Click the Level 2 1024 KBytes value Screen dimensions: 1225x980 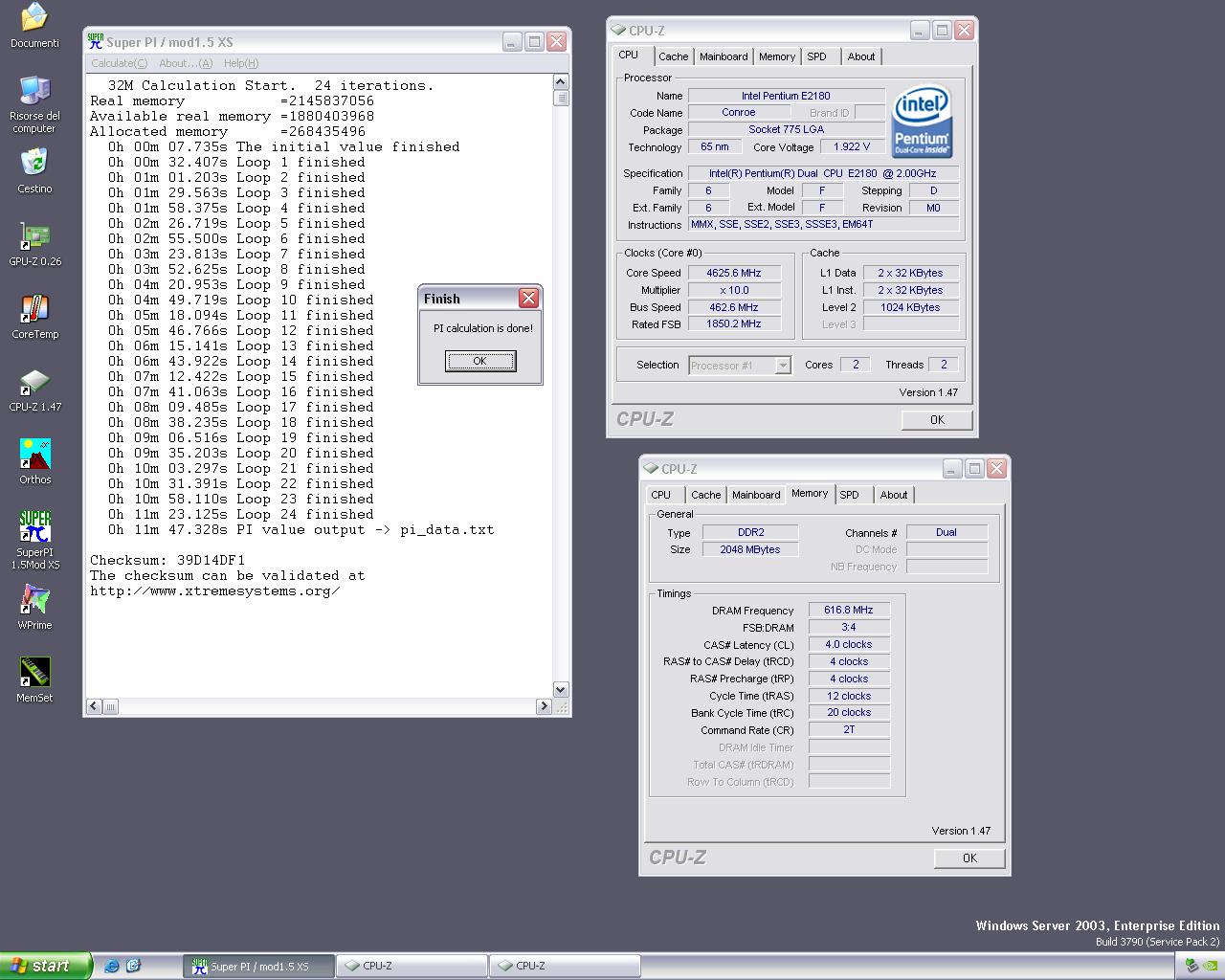910,307
